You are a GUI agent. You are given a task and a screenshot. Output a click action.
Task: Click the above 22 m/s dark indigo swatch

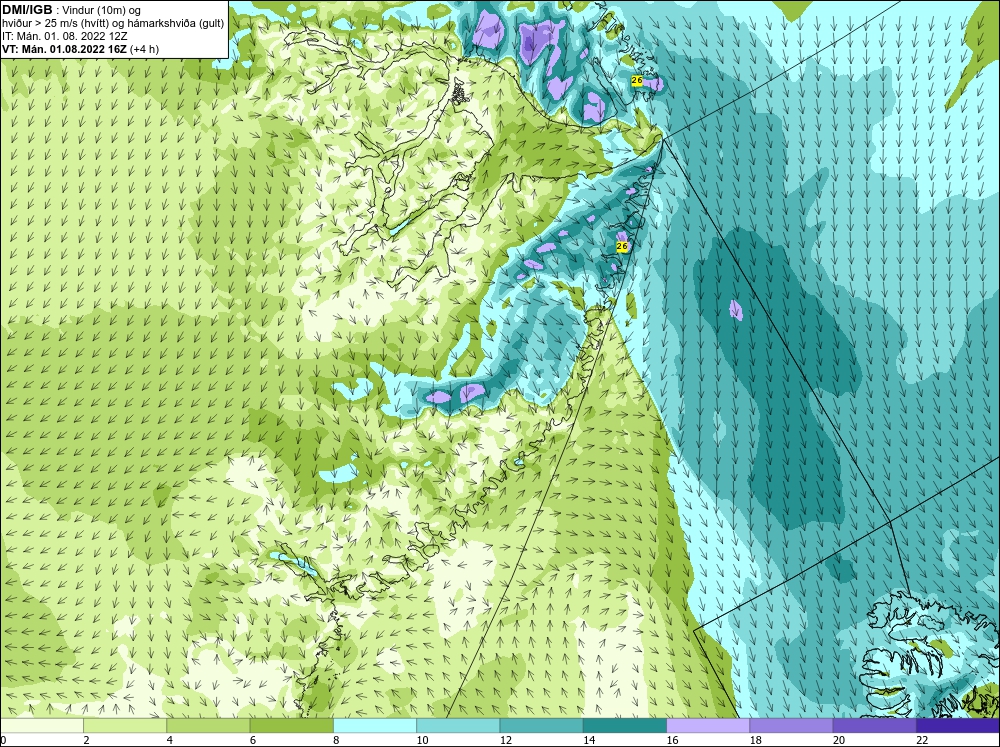coord(958,725)
